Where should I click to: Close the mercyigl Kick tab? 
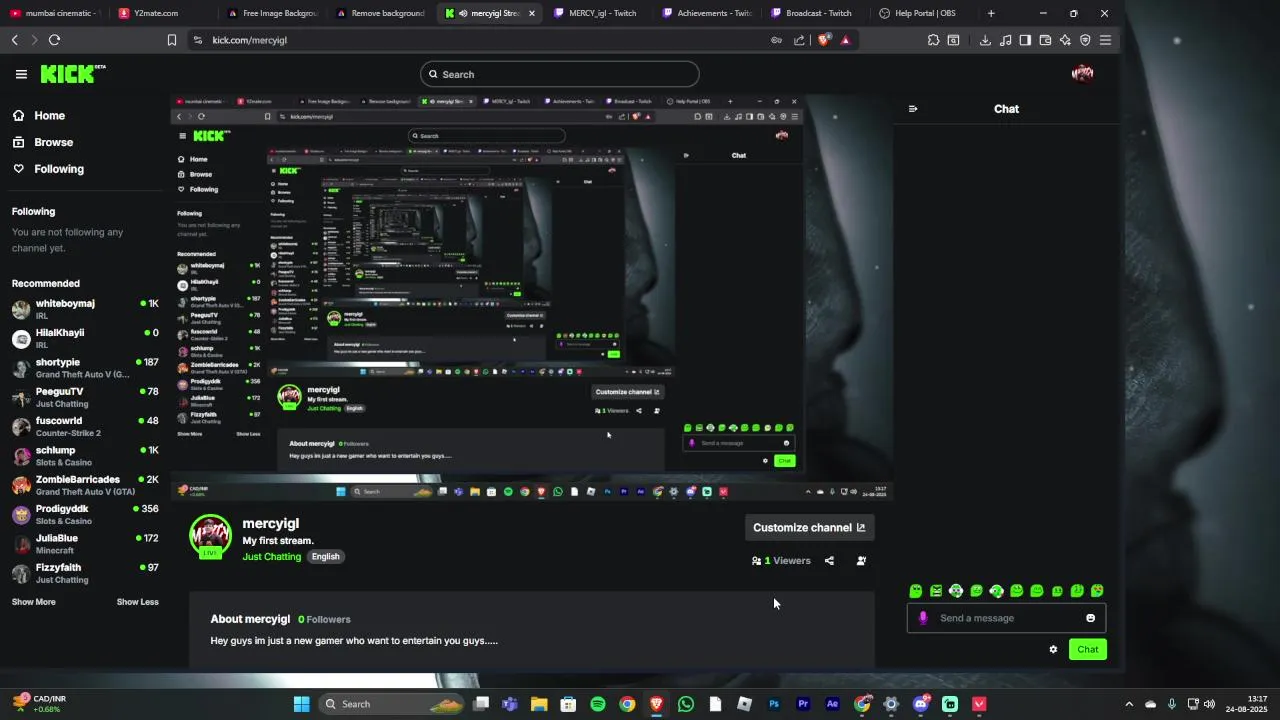pyautogui.click(x=532, y=13)
